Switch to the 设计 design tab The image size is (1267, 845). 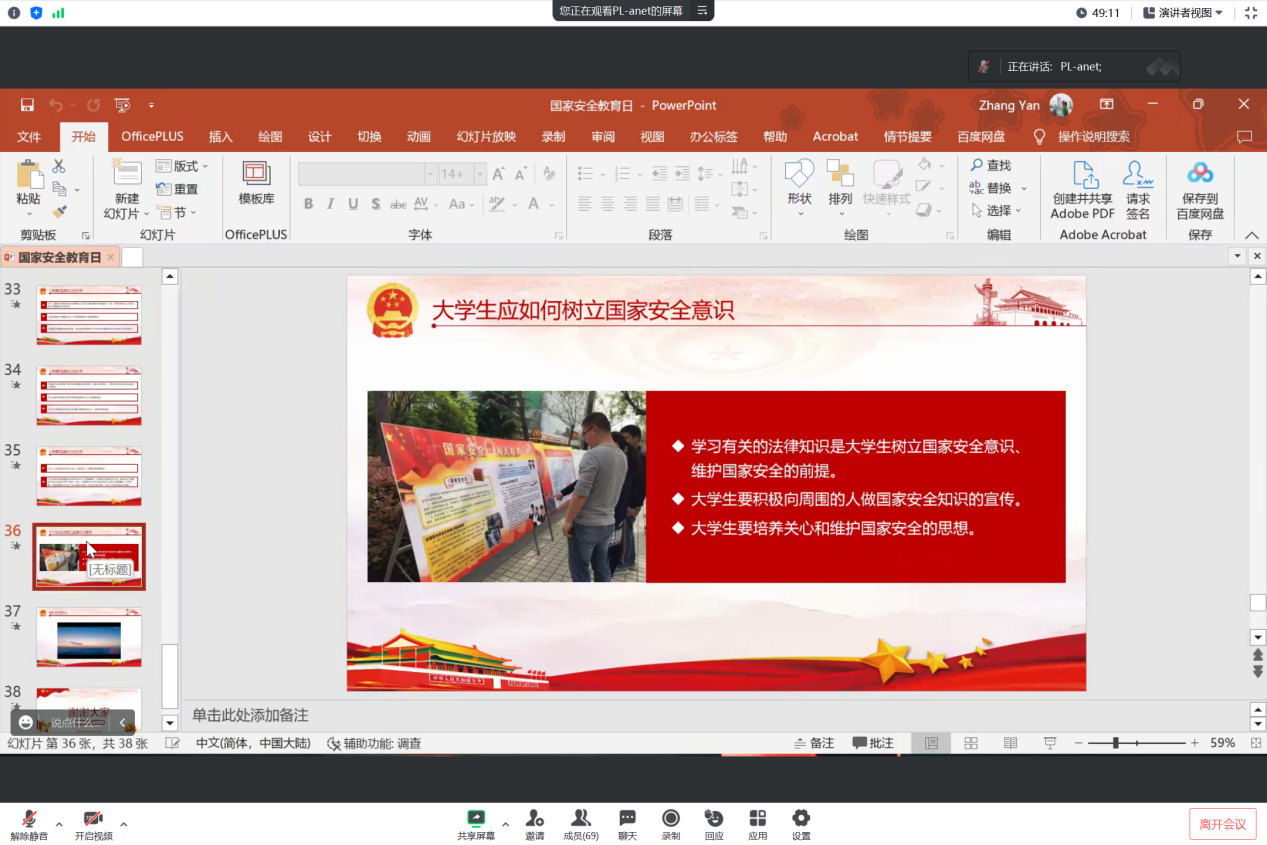(319, 137)
